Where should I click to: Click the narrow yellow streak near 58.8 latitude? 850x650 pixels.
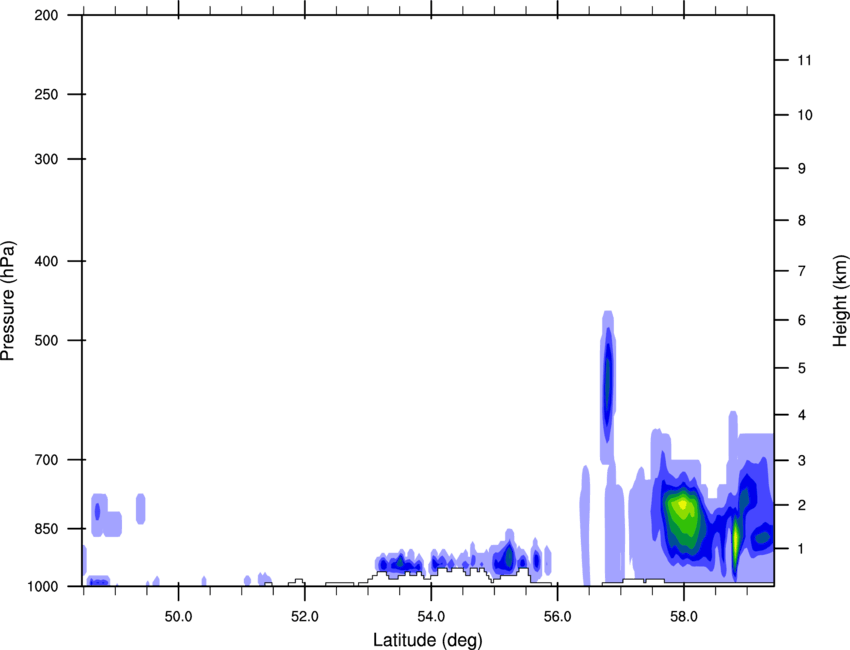tap(736, 540)
